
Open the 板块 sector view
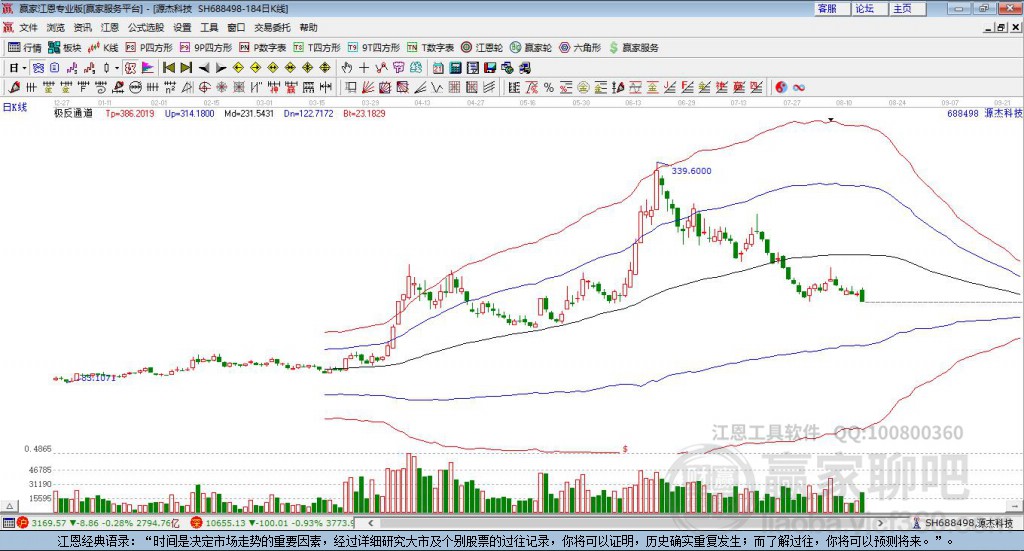coord(64,47)
